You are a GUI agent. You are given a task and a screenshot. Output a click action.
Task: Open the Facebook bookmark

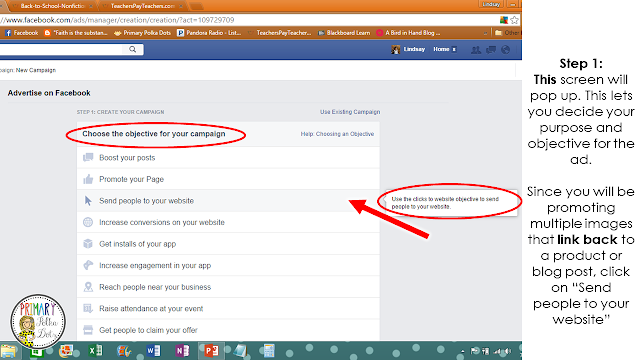pyautogui.click(x=21, y=33)
